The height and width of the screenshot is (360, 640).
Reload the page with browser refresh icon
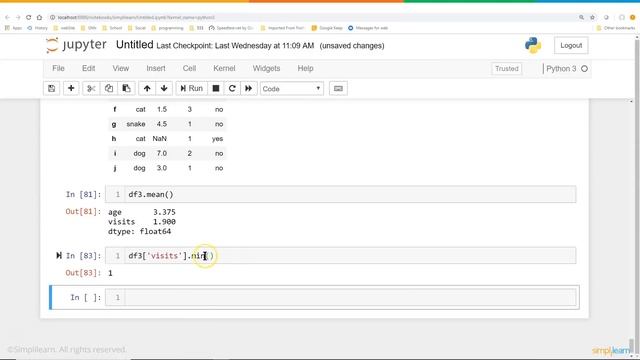coord(29,17)
